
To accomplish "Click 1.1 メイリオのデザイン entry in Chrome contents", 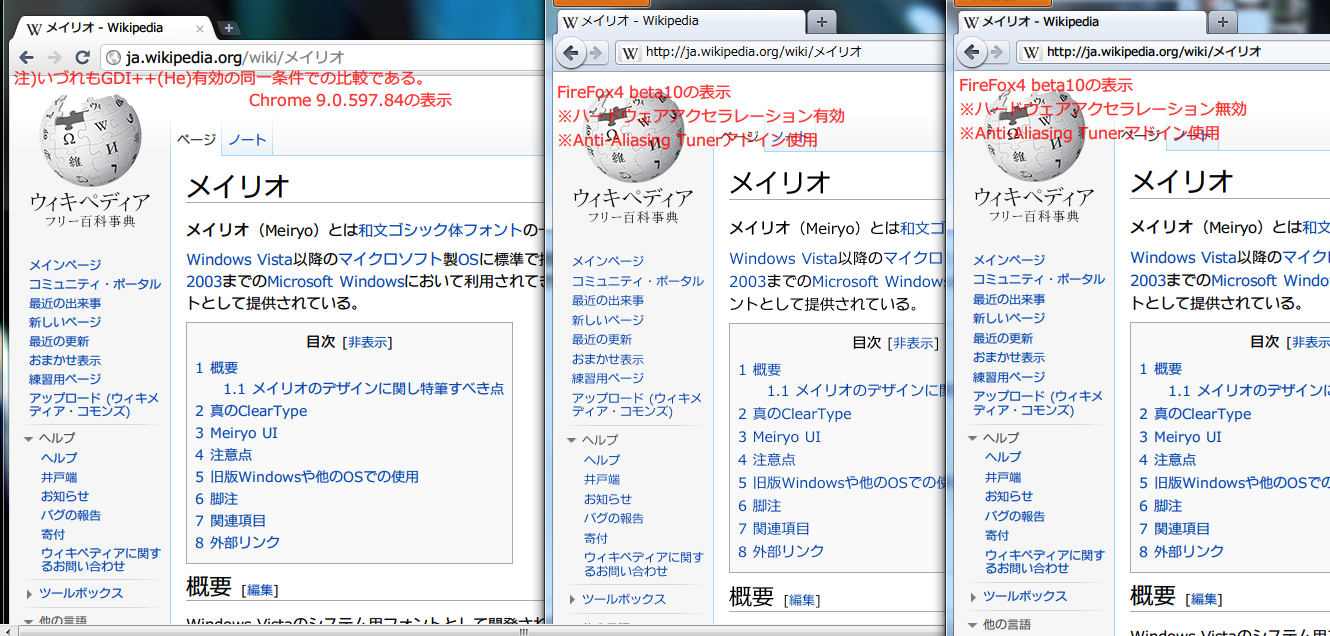I will coord(364,389).
